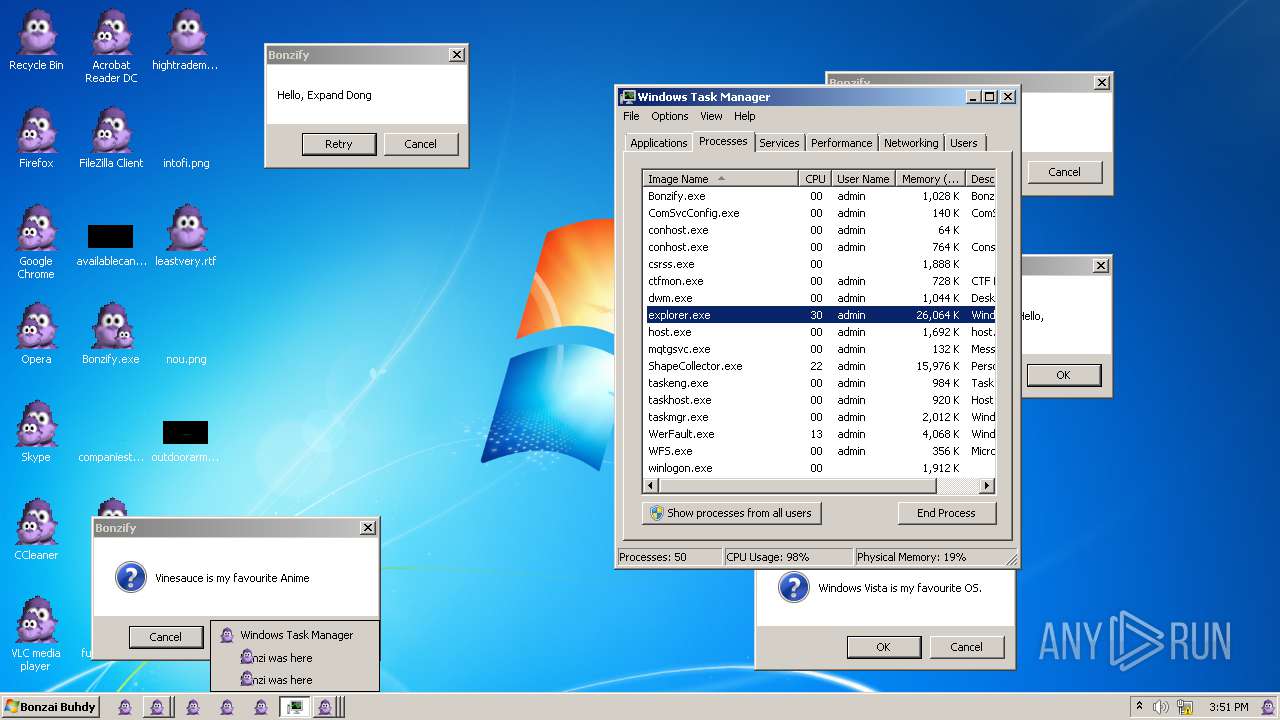Select taskmgr.exe process row

(x=819, y=417)
